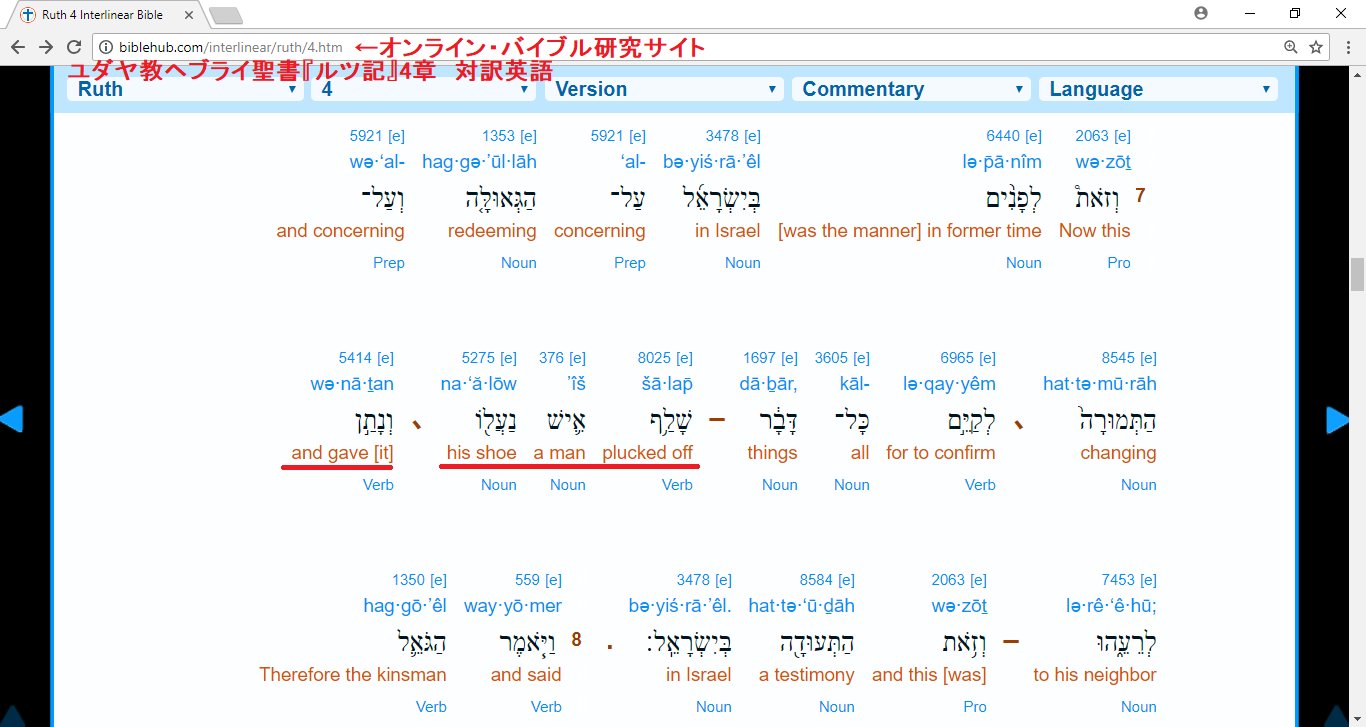Click the gloss "changing"
Viewport: 1366px width, 727px height.
pos(1118,453)
